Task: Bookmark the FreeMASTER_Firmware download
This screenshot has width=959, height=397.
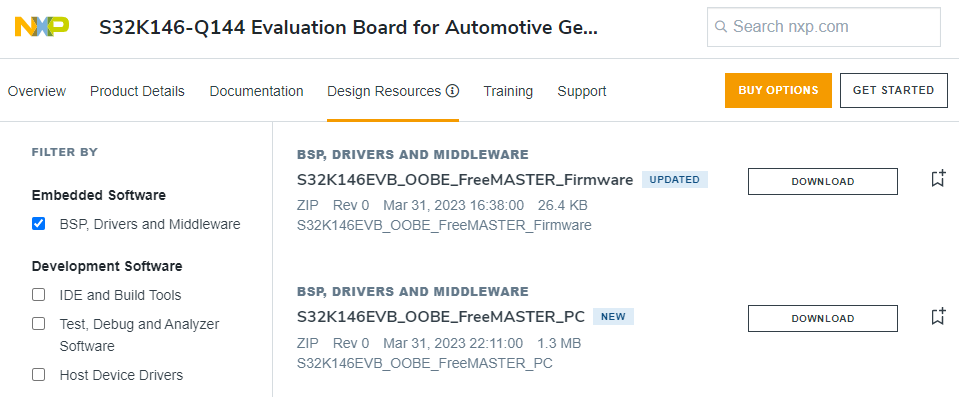Action: (x=938, y=179)
